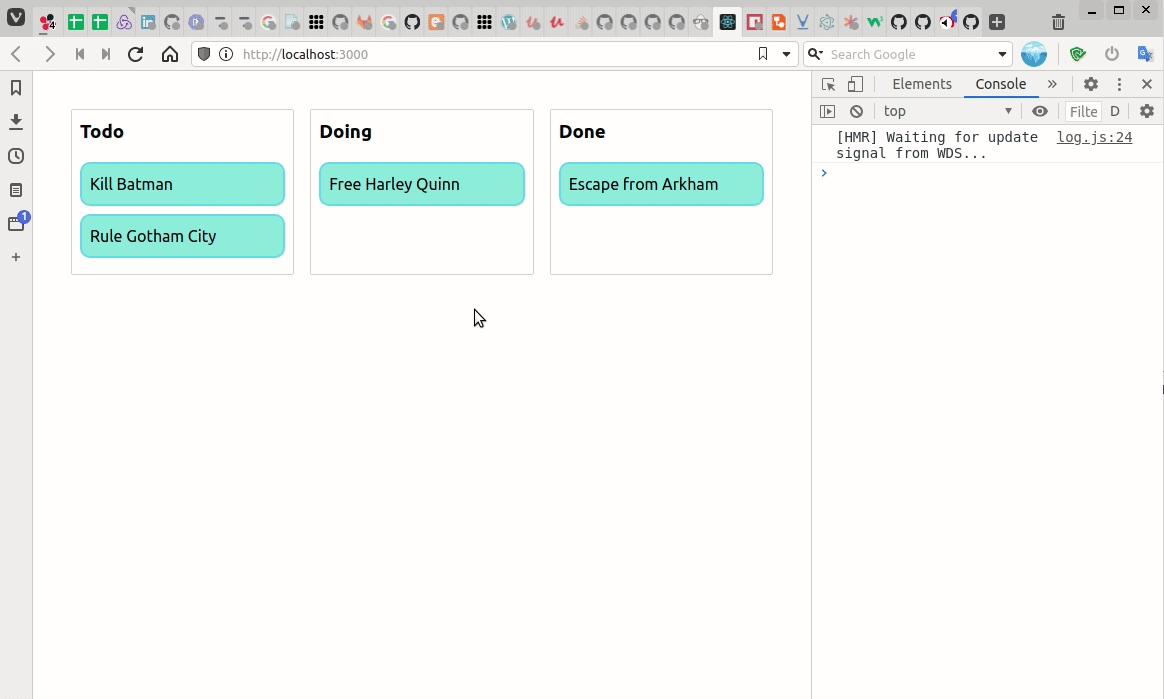Click the console input prompt arrow
This screenshot has width=1164, height=699.
tap(823, 173)
